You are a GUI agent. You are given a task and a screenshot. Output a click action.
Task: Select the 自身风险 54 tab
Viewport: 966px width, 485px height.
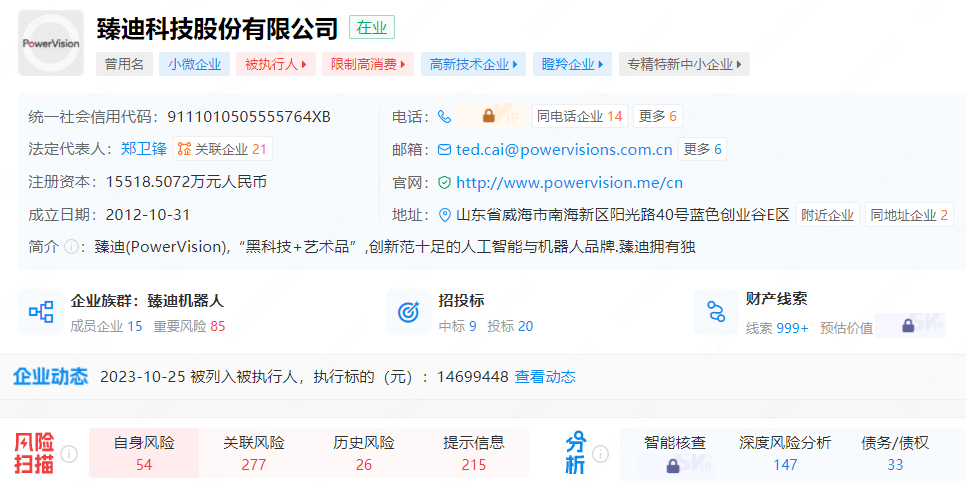point(144,453)
